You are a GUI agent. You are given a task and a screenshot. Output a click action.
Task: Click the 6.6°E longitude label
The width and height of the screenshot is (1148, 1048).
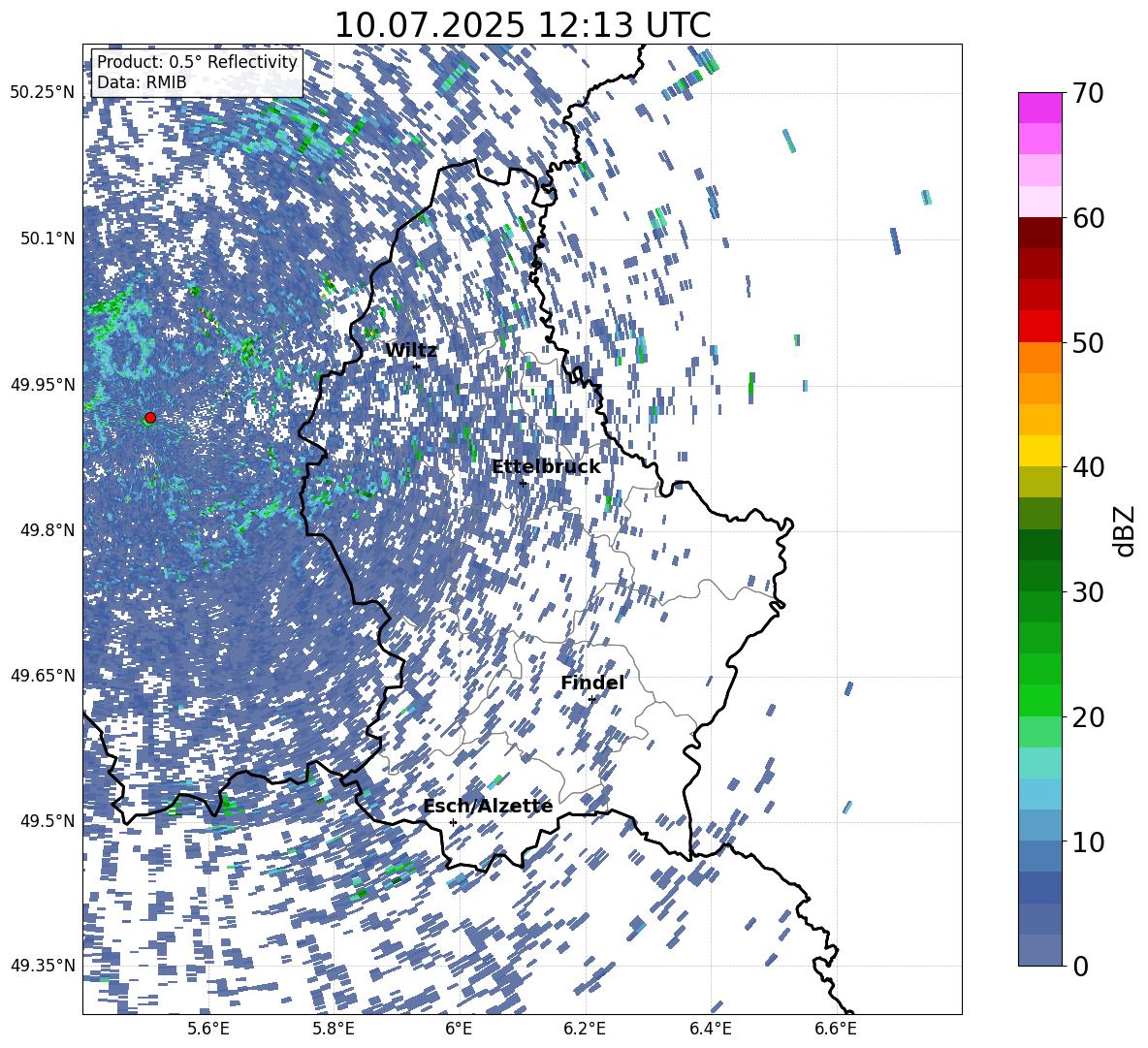836,1029
